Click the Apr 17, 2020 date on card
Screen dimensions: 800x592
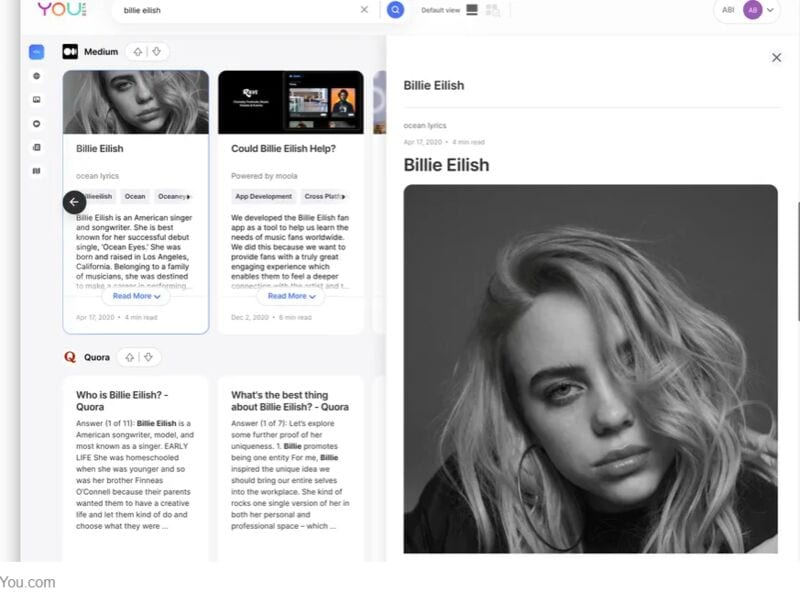click(x=95, y=317)
